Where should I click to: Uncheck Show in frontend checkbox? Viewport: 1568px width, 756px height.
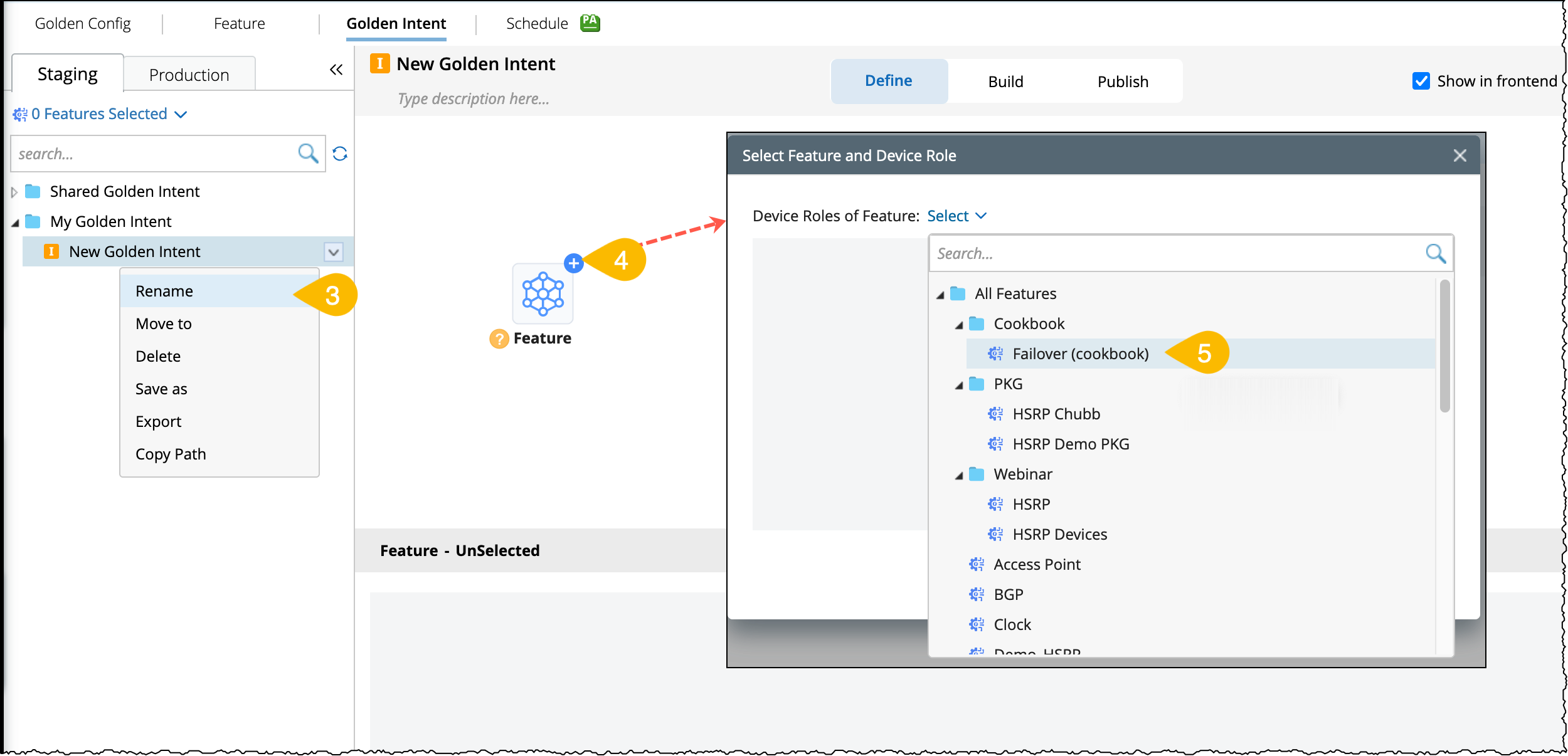[1421, 81]
